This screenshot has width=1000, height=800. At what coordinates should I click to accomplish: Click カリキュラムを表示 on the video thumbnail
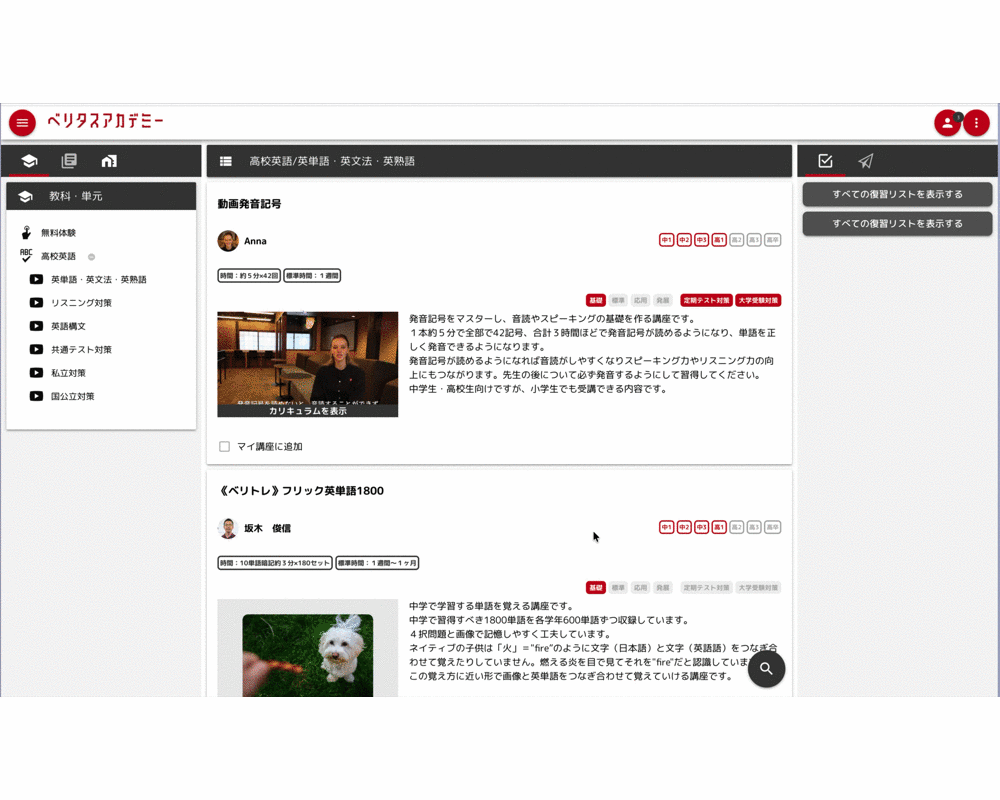pos(307,410)
